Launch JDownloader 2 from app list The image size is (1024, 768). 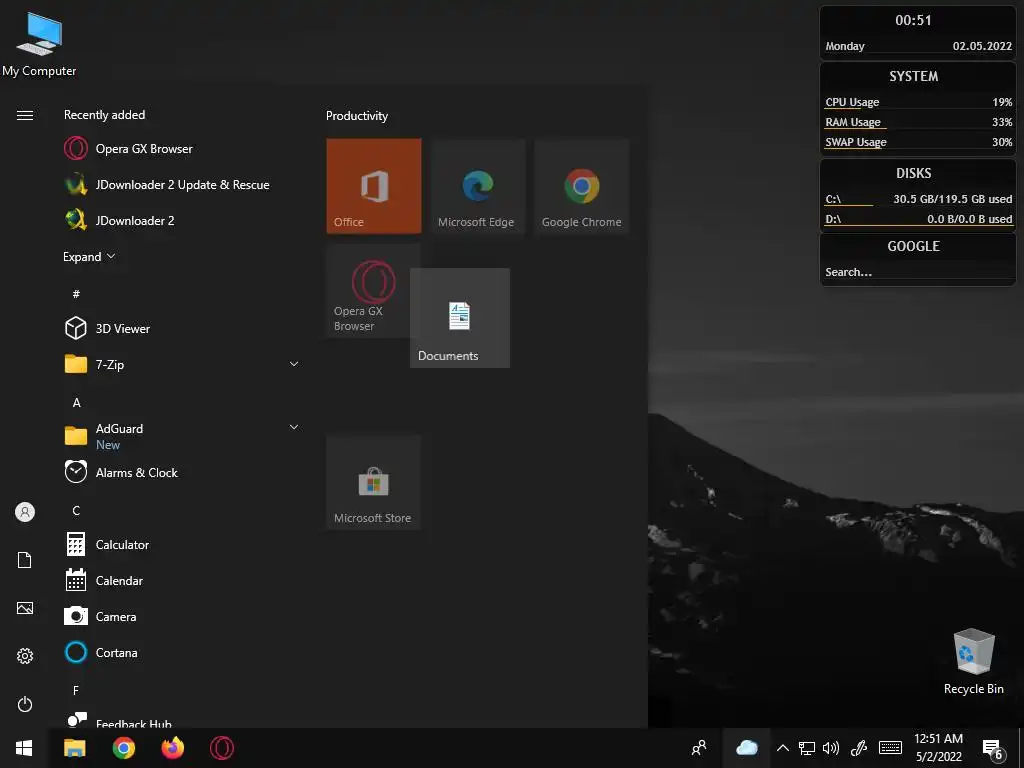183,221
